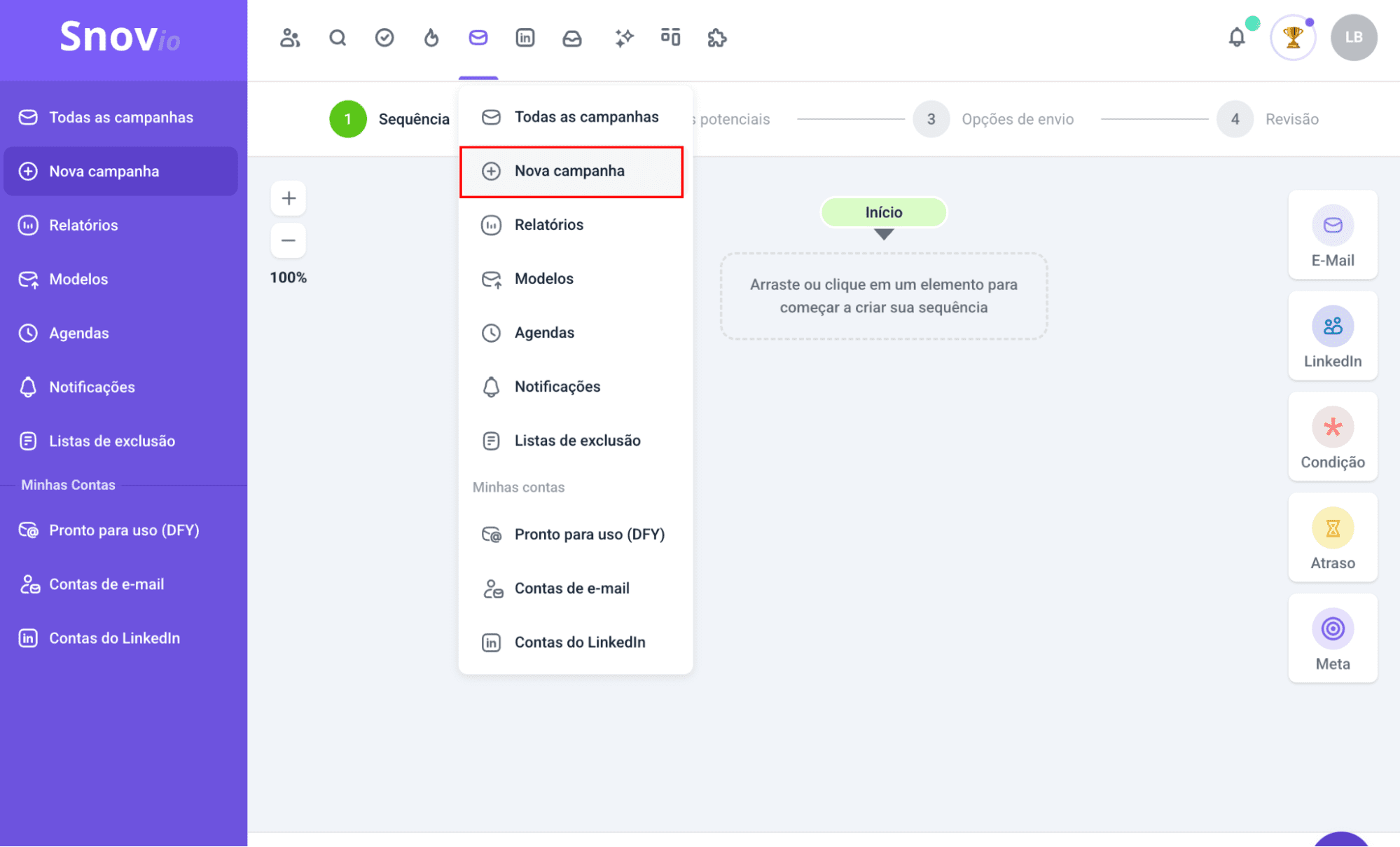Open the AI sparkle icon in top bar

[x=623, y=38]
